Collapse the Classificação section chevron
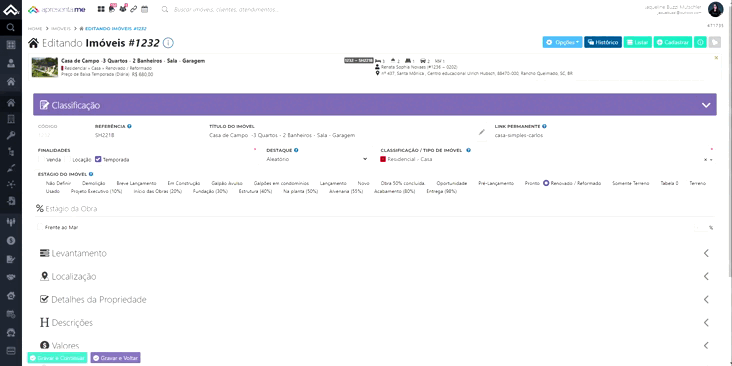This screenshot has height=366, width=732. pyautogui.click(x=706, y=105)
